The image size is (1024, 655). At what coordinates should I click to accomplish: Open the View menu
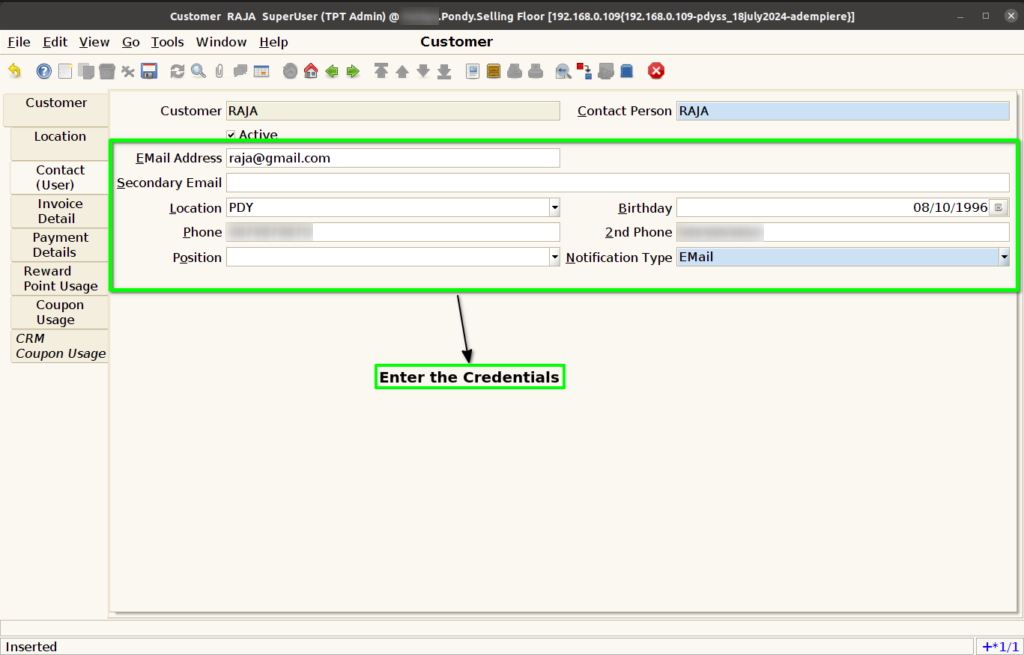(x=94, y=42)
